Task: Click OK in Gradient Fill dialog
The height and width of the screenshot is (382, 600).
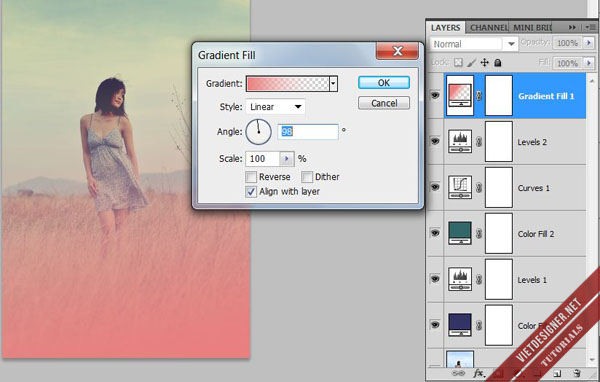Action: (384, 83)
